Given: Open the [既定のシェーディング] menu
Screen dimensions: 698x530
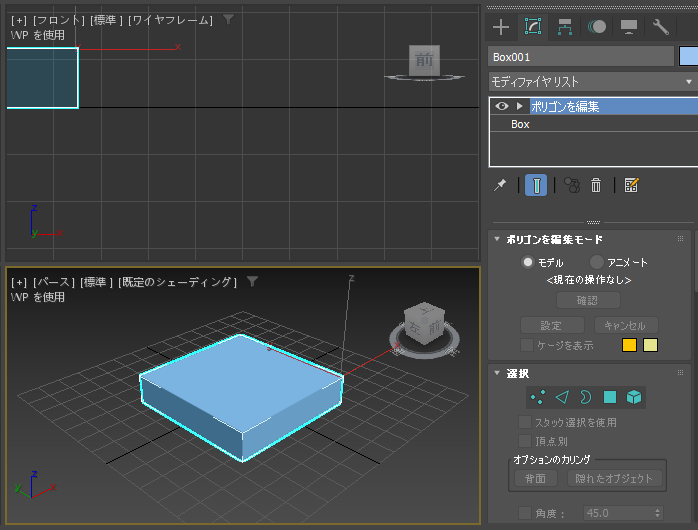Looking at the screenshot, I should tap(177, 283).
